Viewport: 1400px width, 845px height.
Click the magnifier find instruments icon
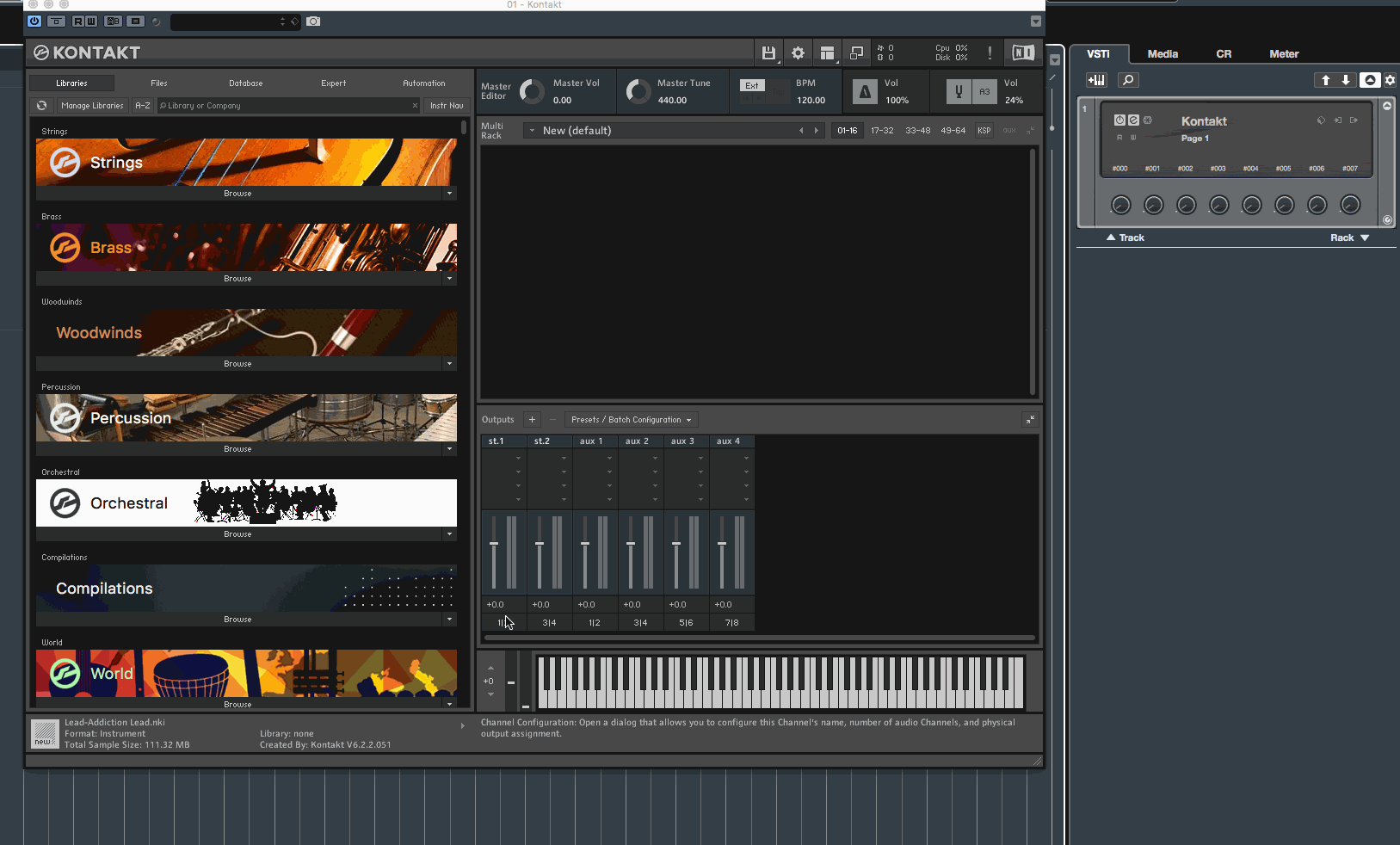point(1128,80)
